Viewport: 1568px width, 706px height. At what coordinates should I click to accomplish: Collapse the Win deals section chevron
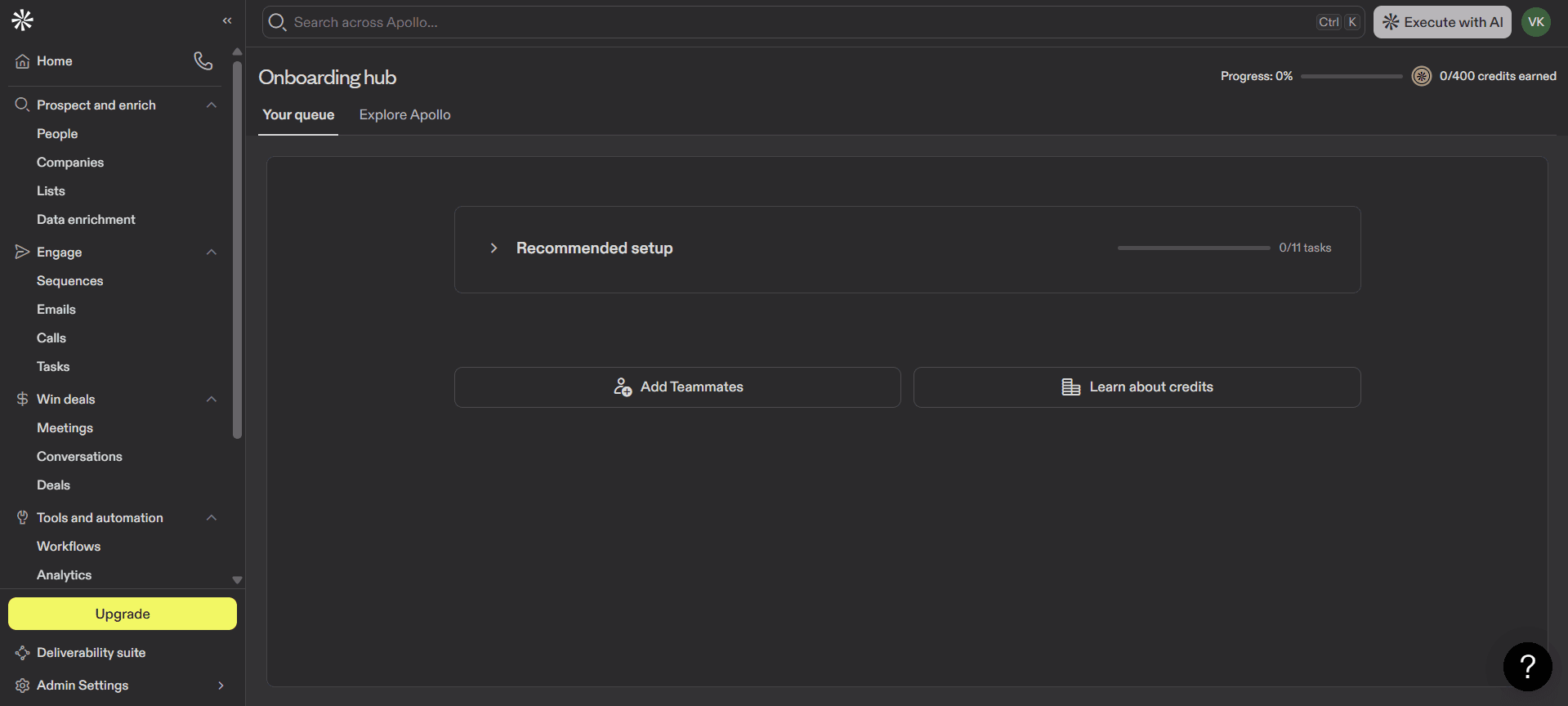pyautogui.click(x=212, y=399)
